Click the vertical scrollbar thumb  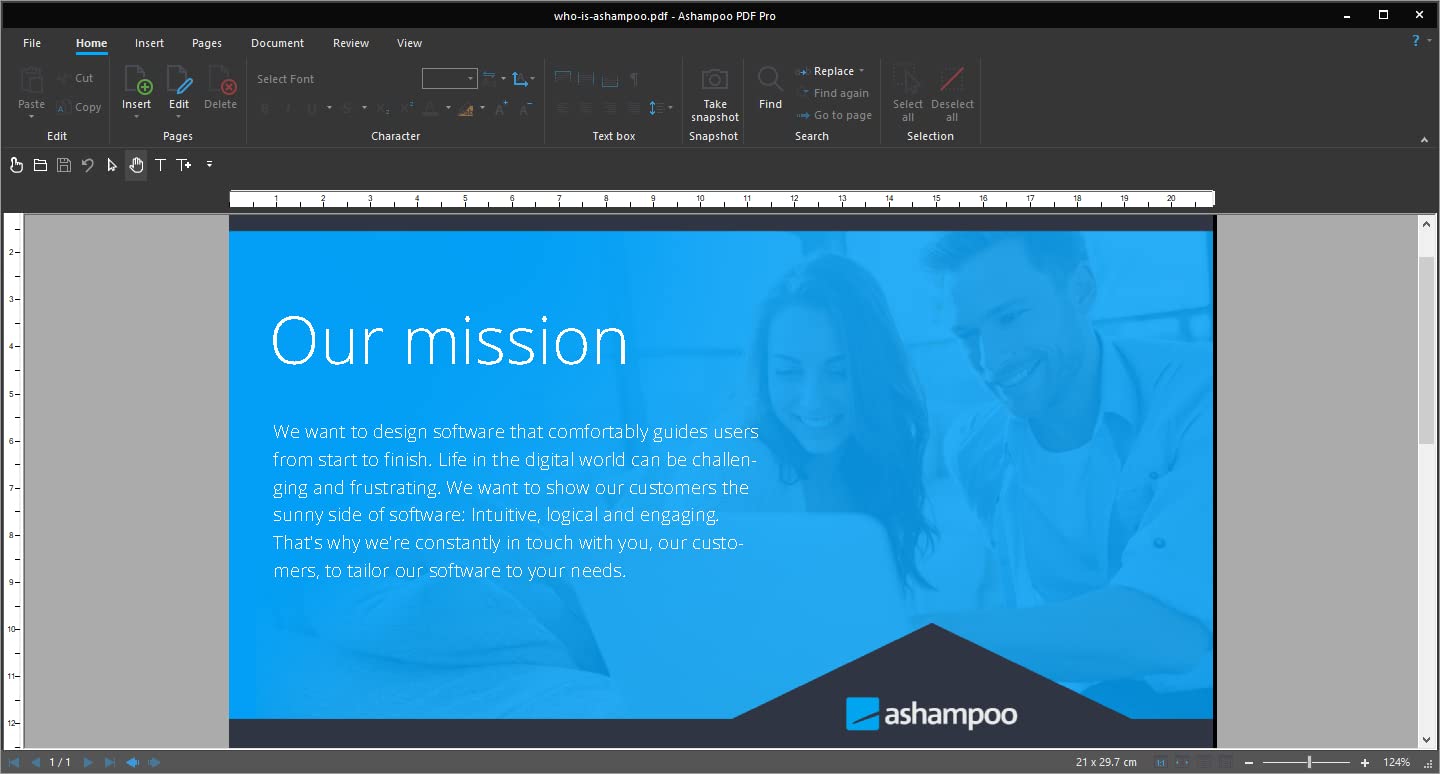coord(1426,350)
